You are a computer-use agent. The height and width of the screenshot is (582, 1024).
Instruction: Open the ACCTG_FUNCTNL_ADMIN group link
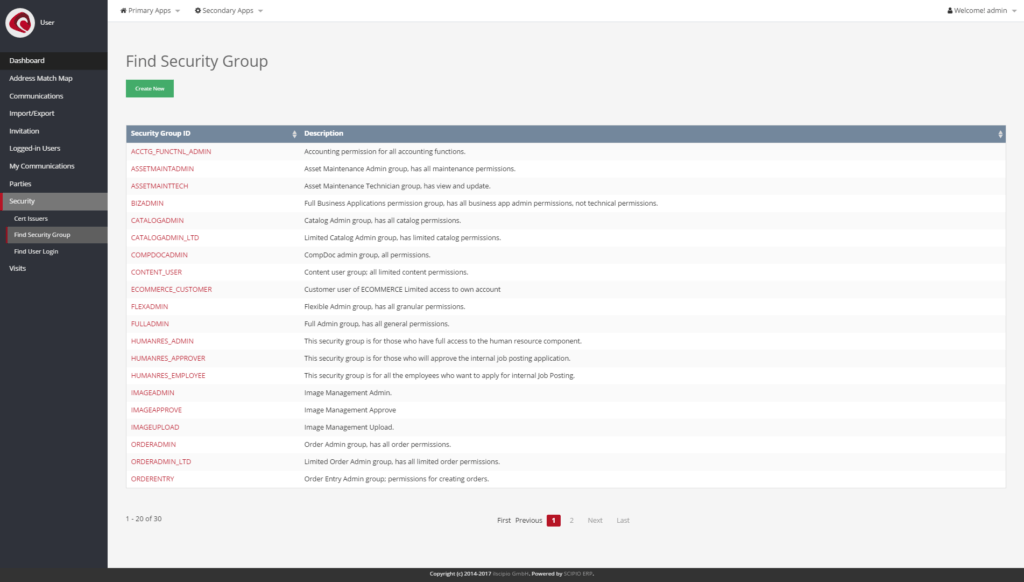(x=171, y=152)
